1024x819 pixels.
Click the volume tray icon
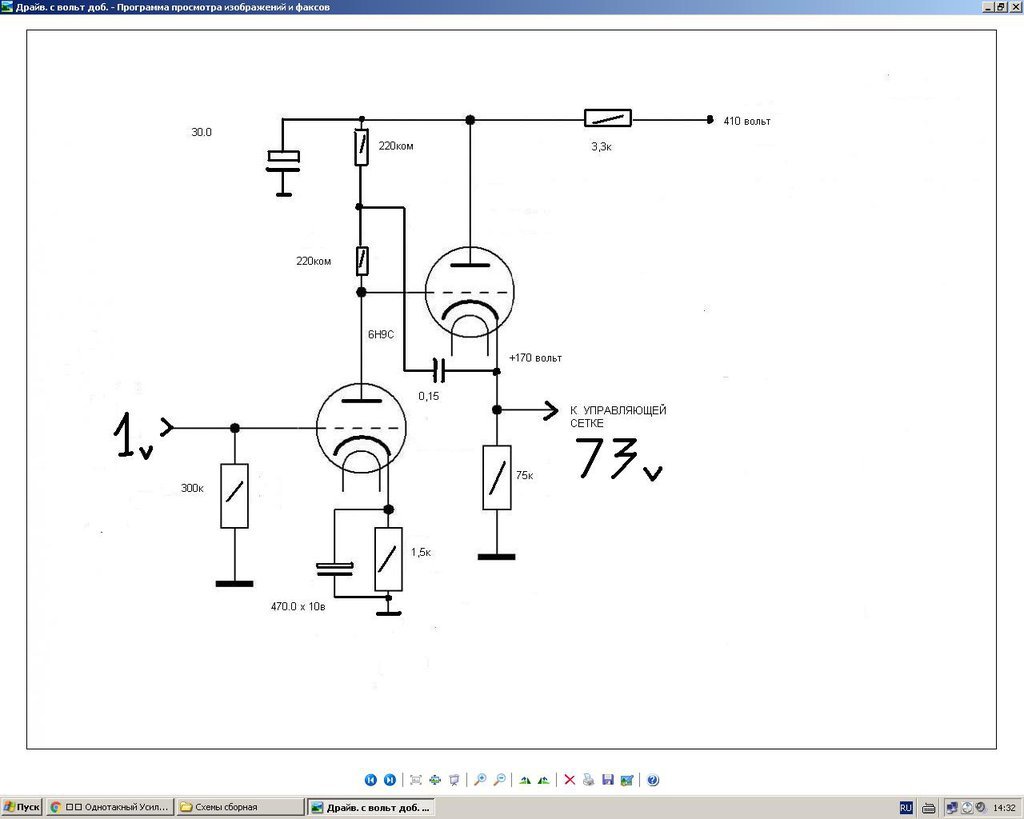[x=980, y=808]
